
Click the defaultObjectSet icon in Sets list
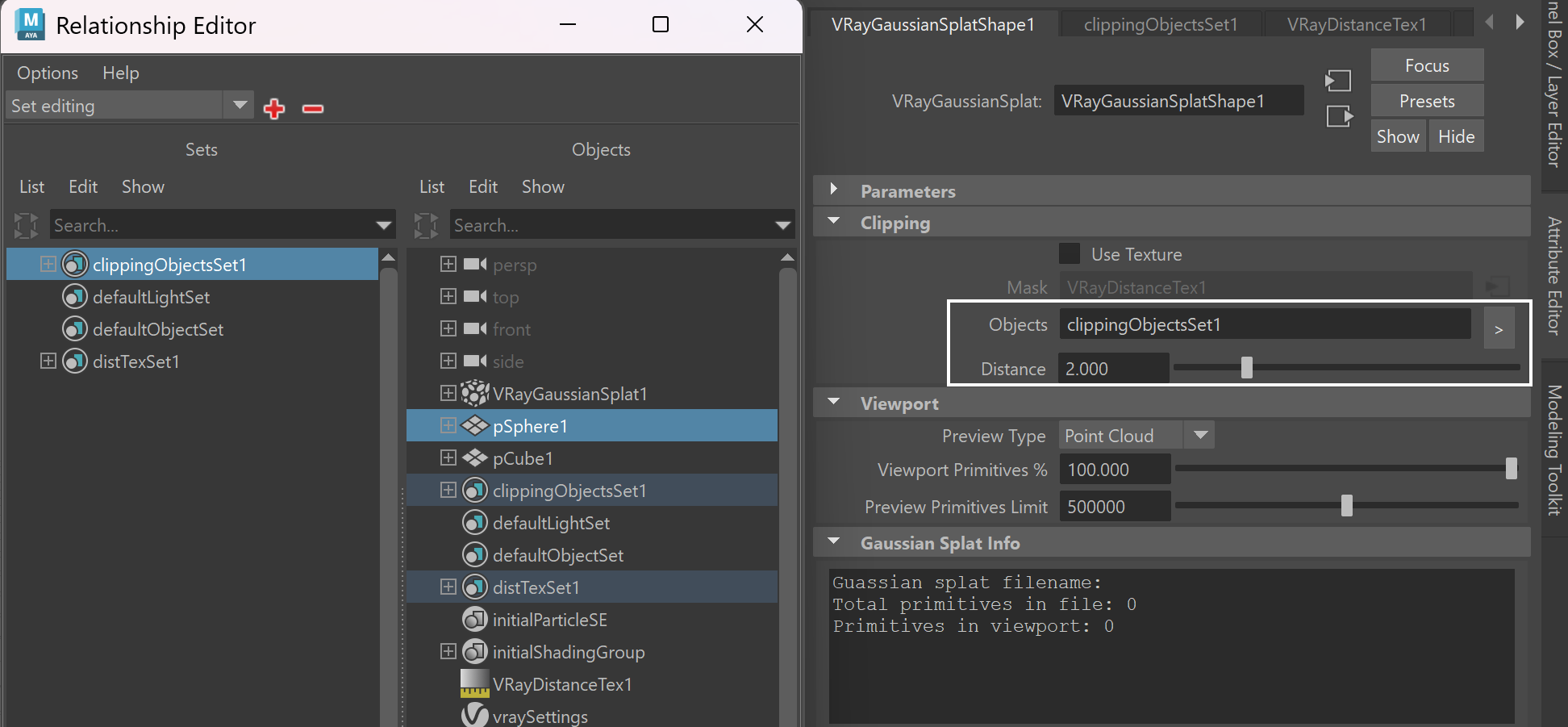click(75, 329)
